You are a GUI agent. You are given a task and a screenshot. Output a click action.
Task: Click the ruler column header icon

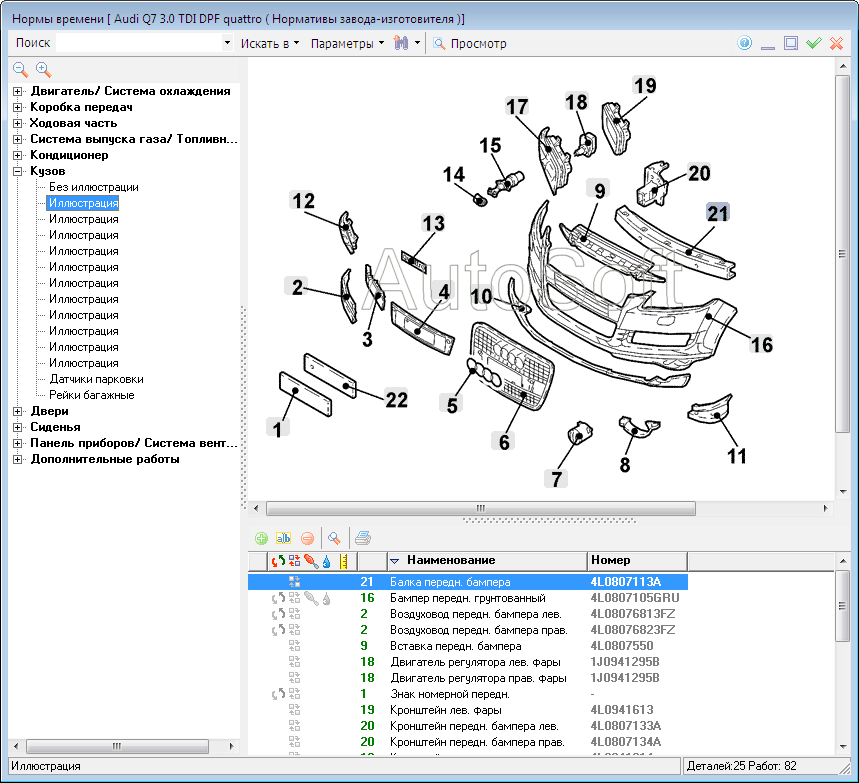click(x=343, y=561)
